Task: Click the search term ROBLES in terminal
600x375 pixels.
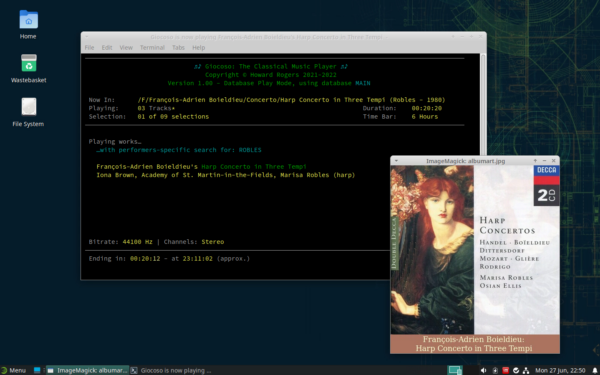Action: (250, 150)
